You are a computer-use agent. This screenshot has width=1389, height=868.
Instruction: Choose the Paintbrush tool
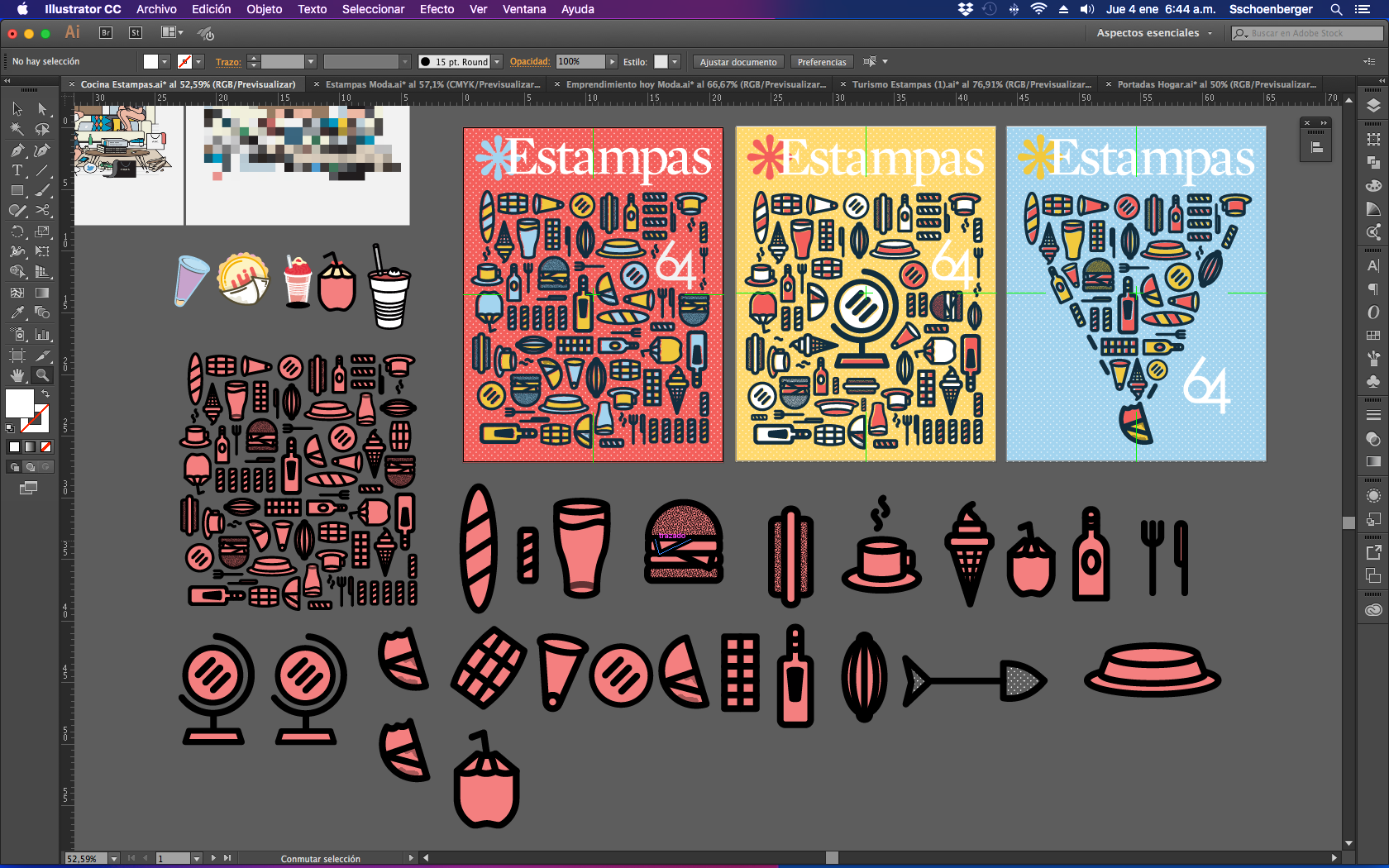click(42, 191)
